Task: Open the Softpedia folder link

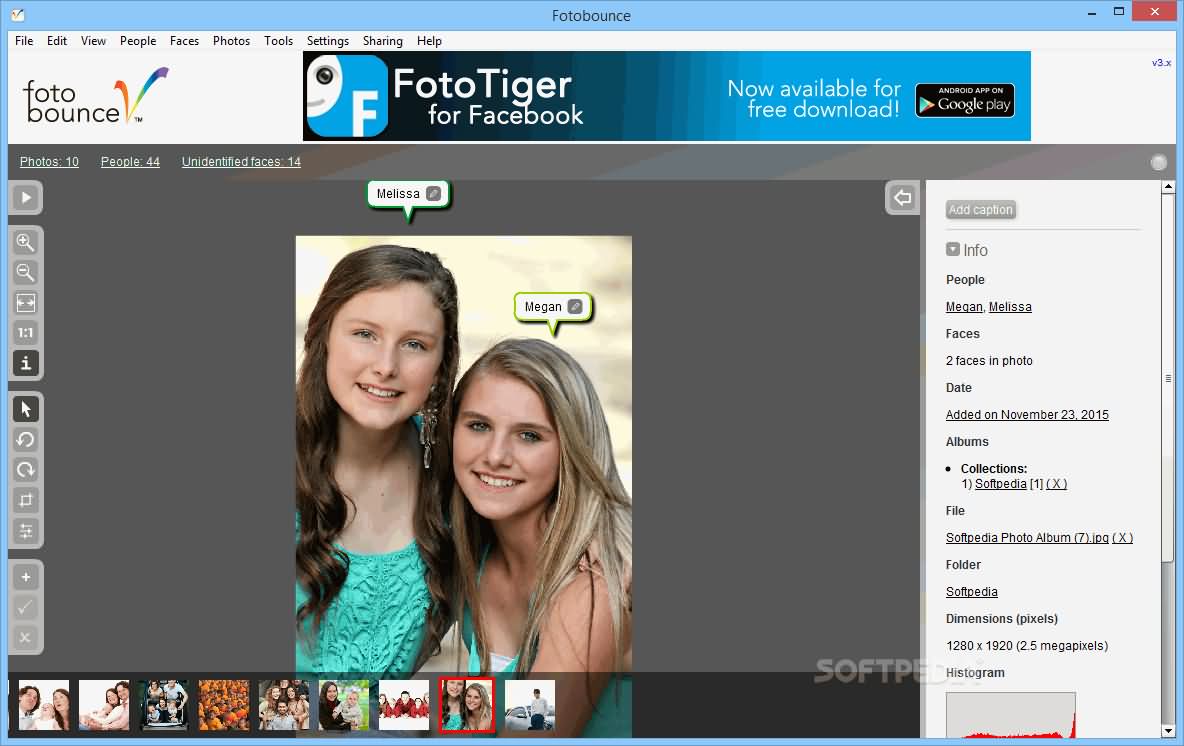Action: pyautogui.click(x=971, y=592)
